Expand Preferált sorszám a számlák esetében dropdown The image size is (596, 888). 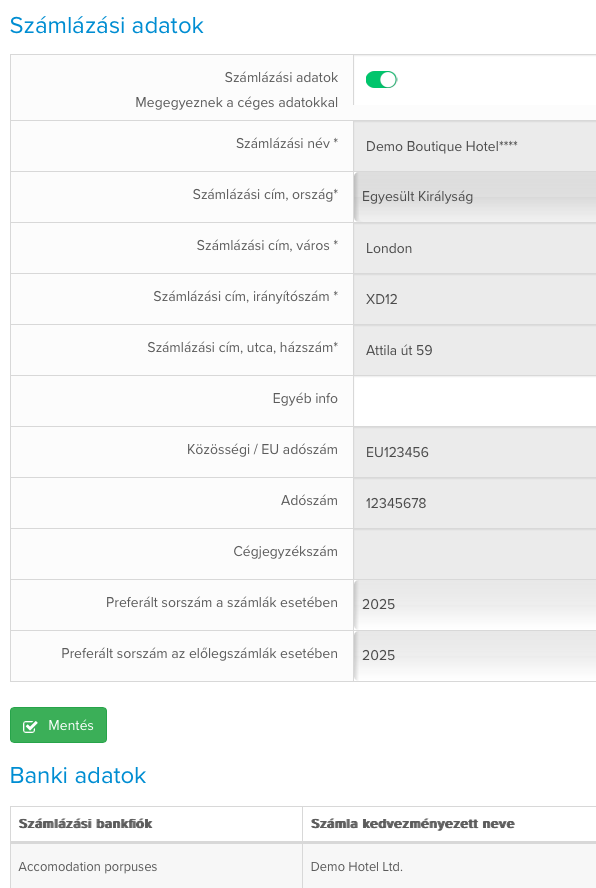tap(475, 605)
